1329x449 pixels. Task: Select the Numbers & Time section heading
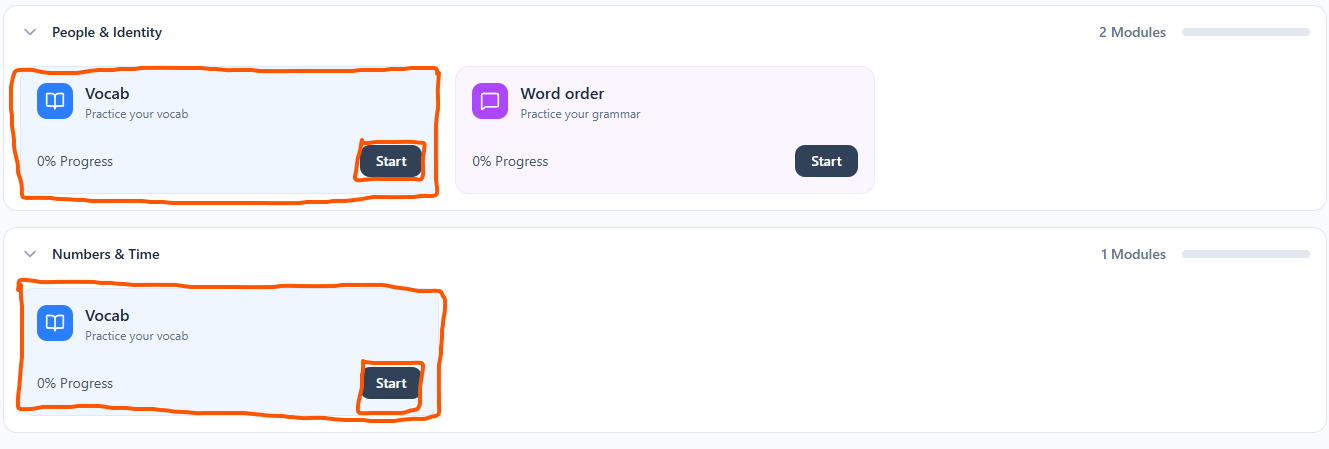(x=106, y=254)
